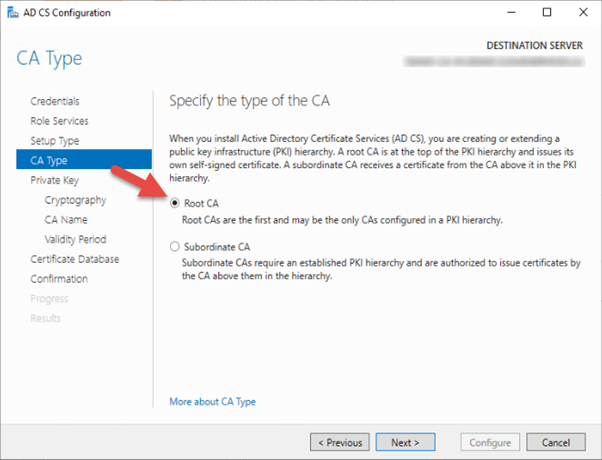The height and width of the screenshot is (460, 602).
Task: Open the Certificate Database step
Action: tap(74, 259)
